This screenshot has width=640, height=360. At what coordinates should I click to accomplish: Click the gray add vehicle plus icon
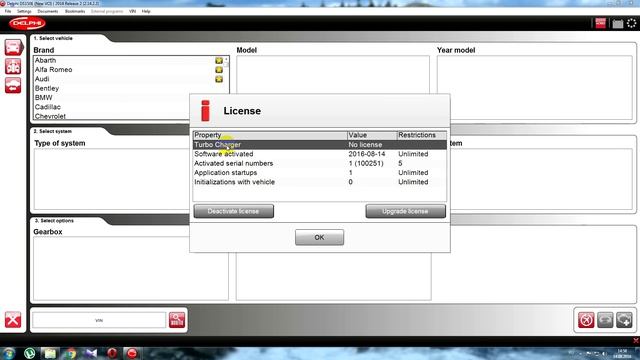(624, 320)
